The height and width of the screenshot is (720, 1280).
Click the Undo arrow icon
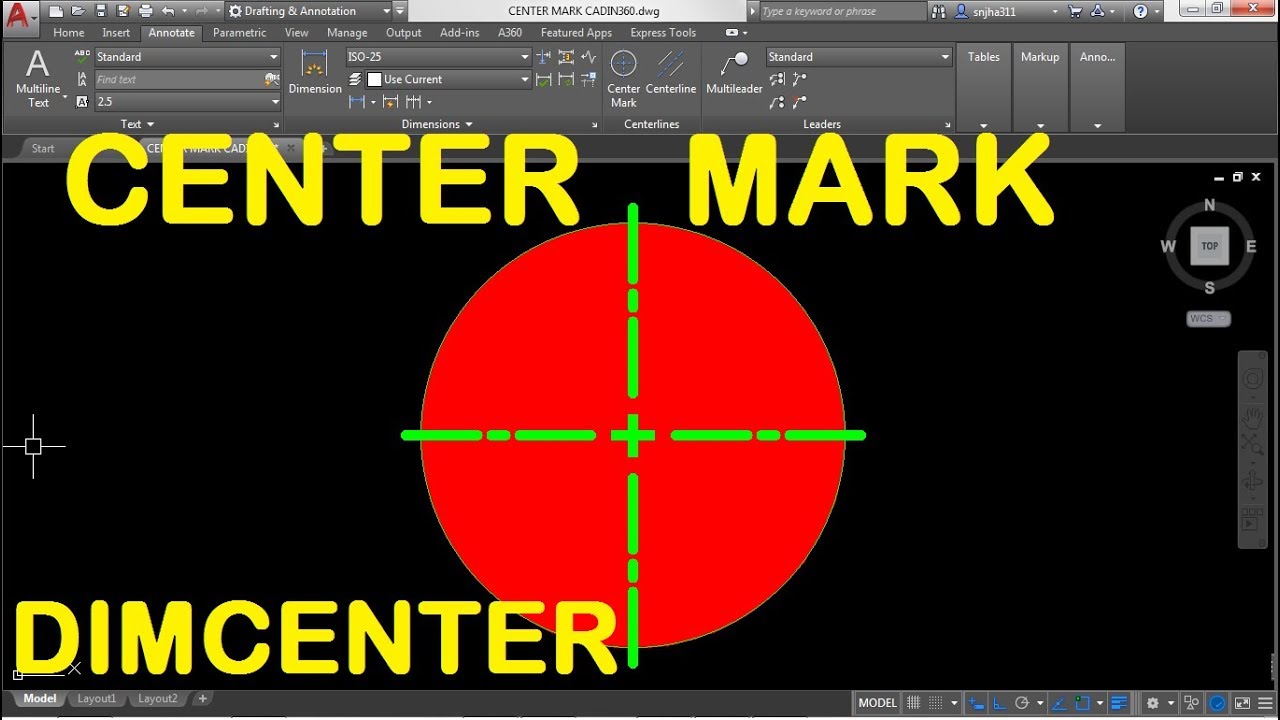(x=167, y=11)
